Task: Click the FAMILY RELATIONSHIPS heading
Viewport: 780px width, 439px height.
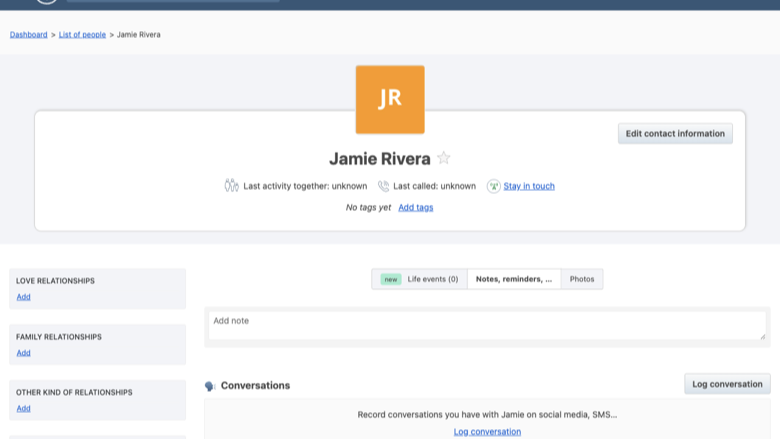Action: tap(59, 337)
